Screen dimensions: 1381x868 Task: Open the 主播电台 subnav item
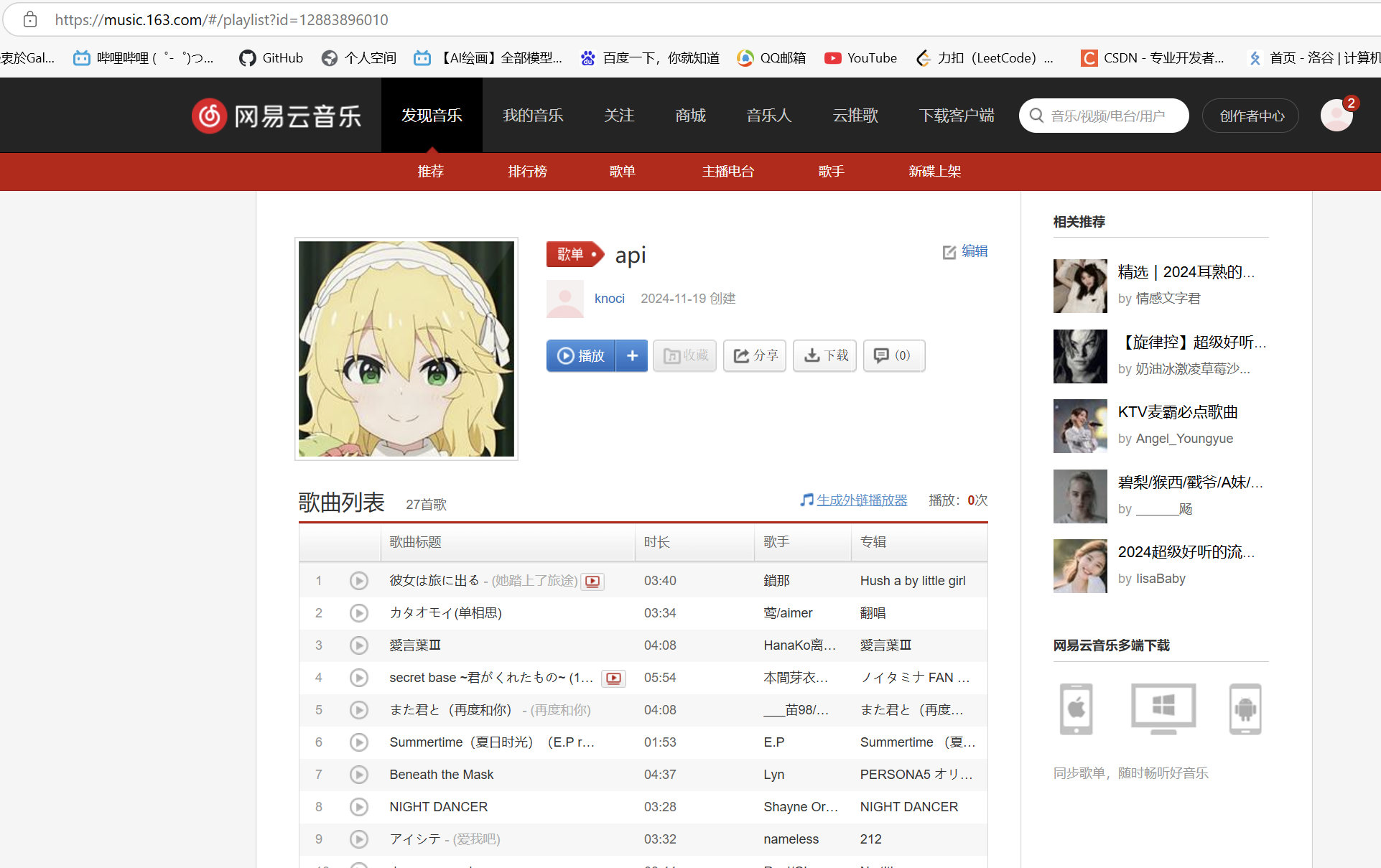[x=728, y=171]
